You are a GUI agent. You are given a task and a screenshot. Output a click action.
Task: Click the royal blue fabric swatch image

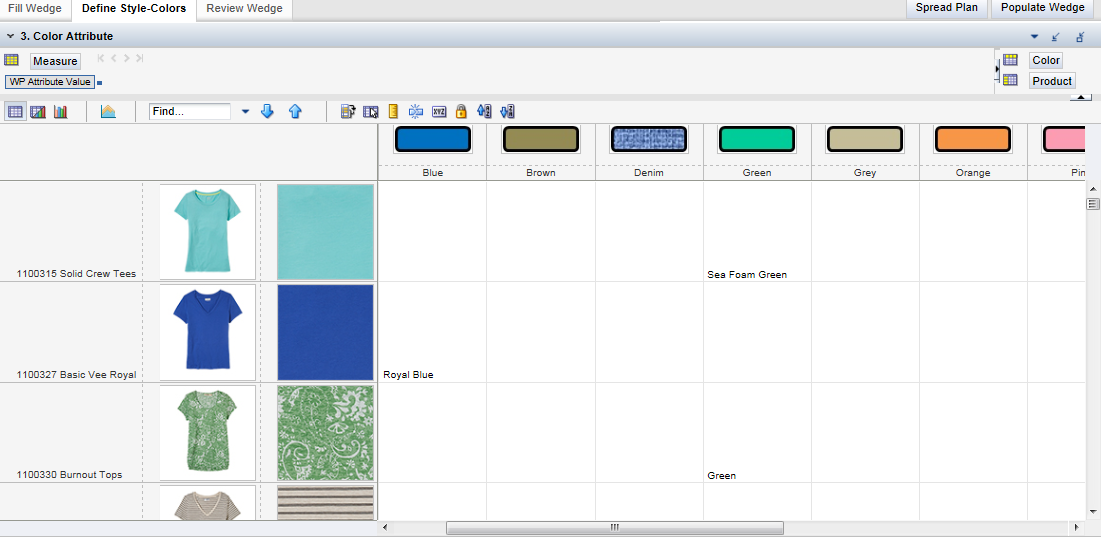pyautogui.click(x=325, y=332)
